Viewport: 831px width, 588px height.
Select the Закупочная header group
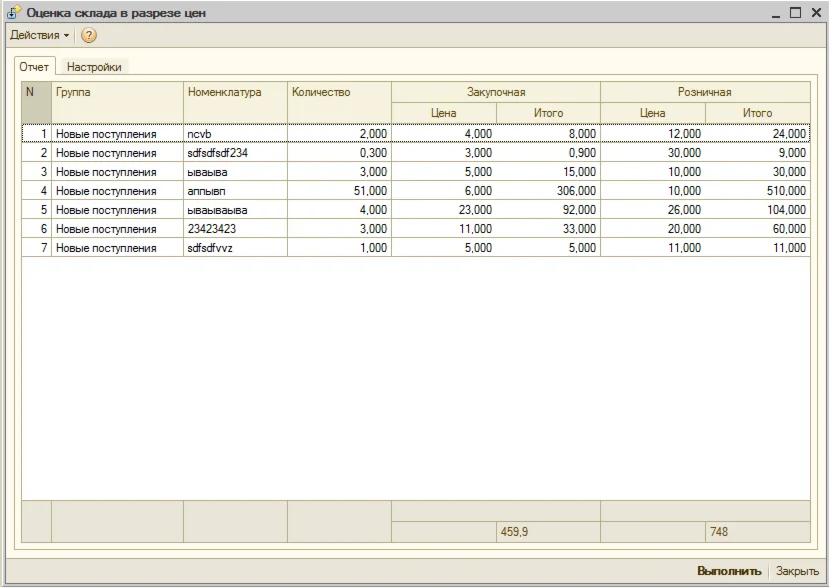495,92
